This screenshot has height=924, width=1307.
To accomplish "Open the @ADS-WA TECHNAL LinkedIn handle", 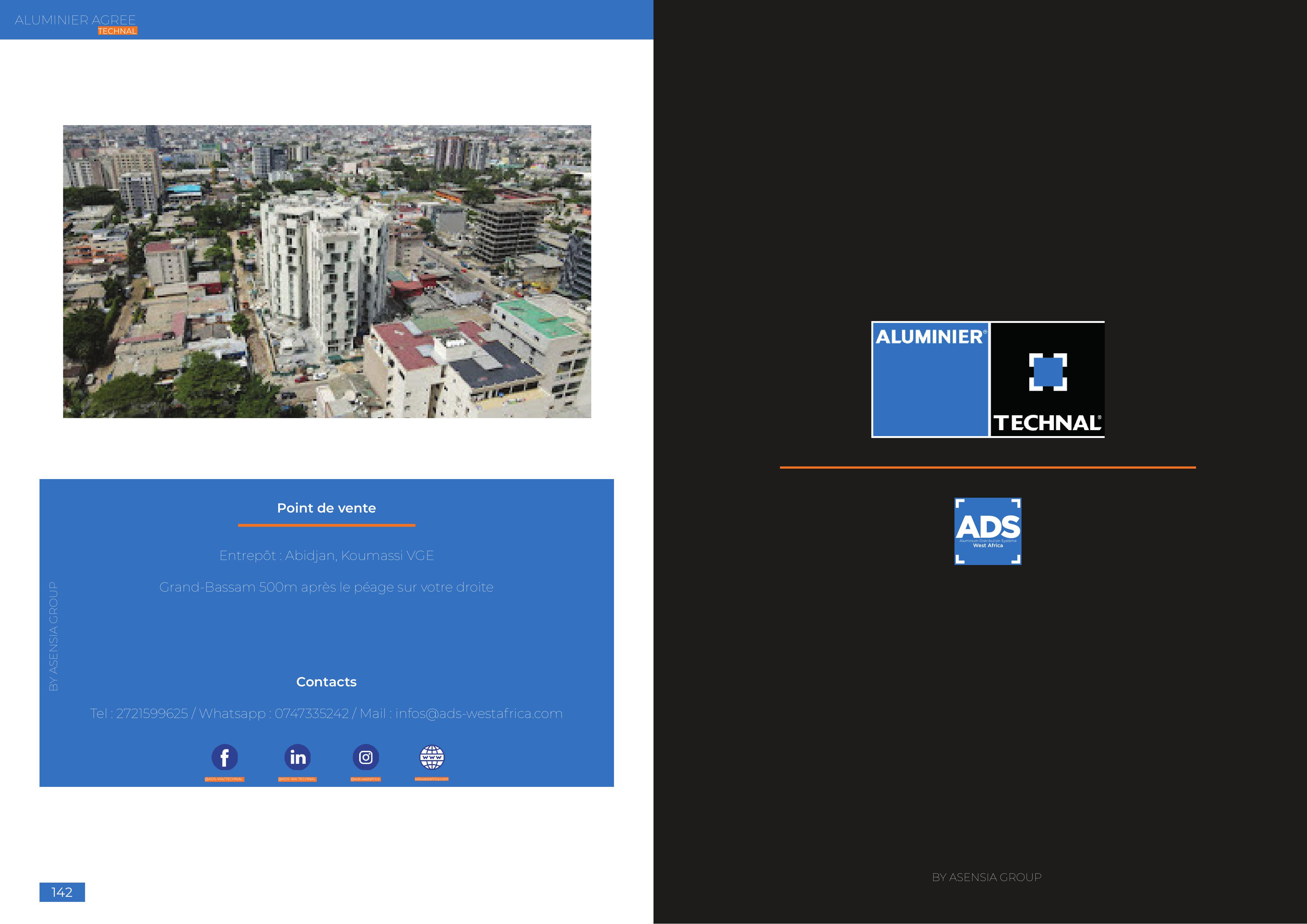I will (297, 779).
